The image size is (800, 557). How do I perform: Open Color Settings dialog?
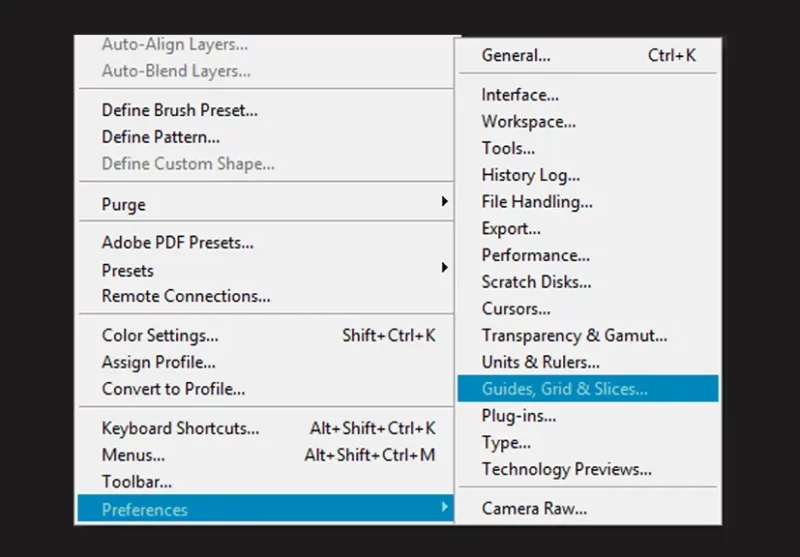pos(265,335)
